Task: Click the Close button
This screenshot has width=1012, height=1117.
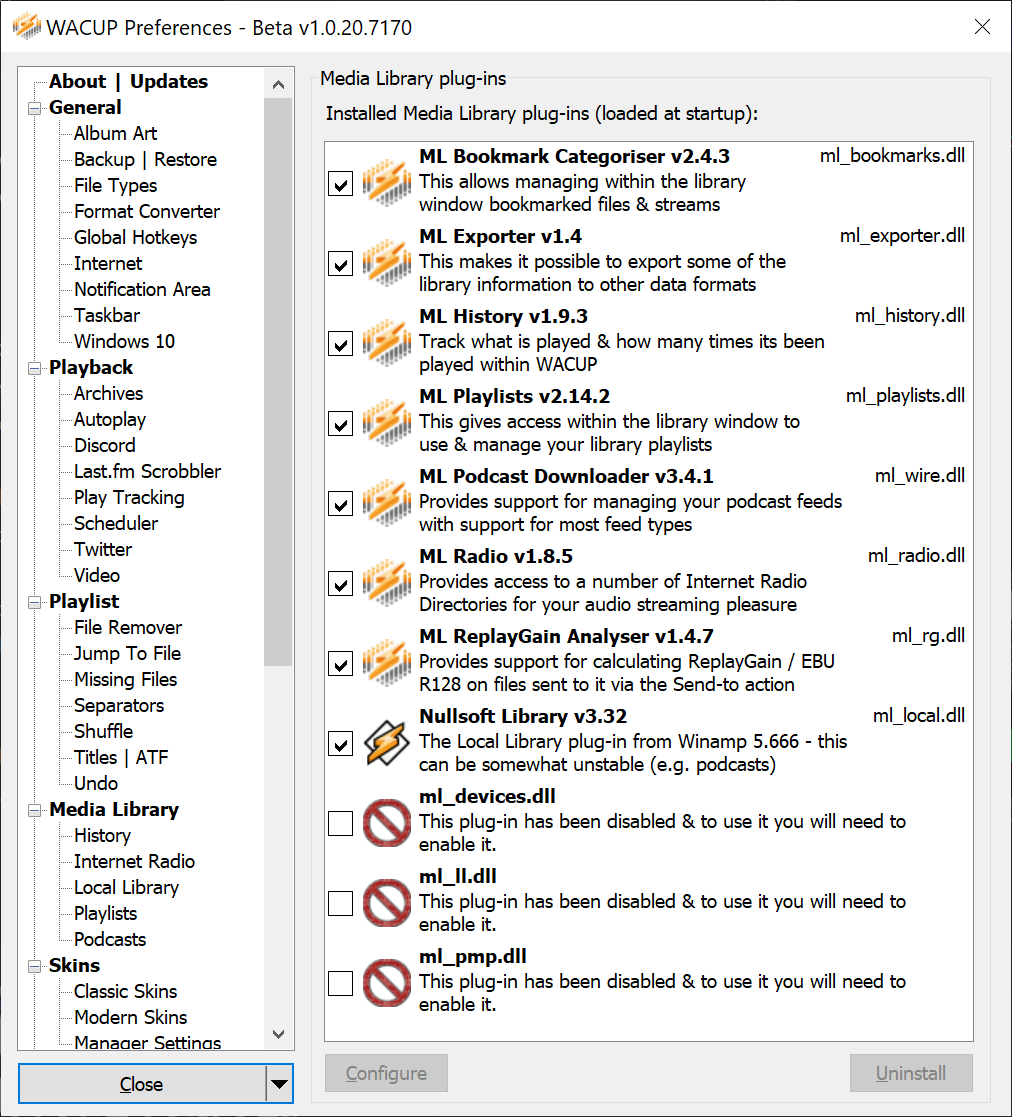Action: pyautogui.click(x=142, y=1084)
